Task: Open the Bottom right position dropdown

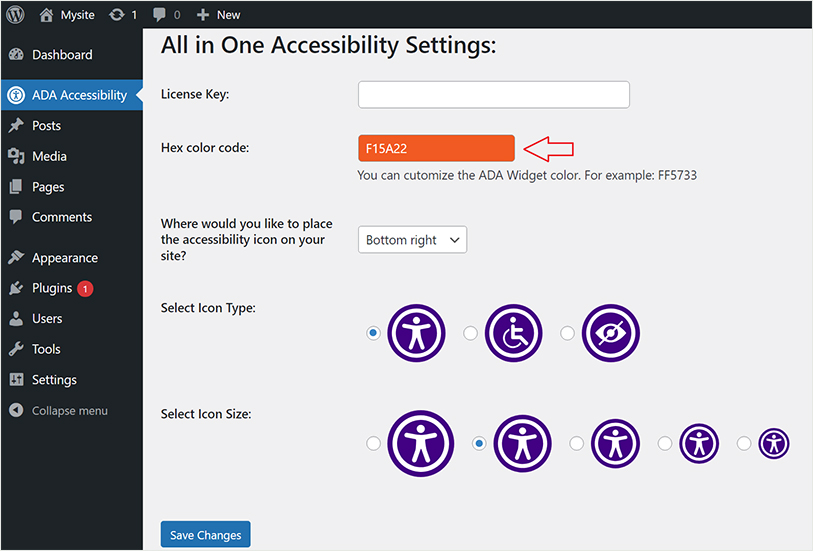Action: point(412,239)
